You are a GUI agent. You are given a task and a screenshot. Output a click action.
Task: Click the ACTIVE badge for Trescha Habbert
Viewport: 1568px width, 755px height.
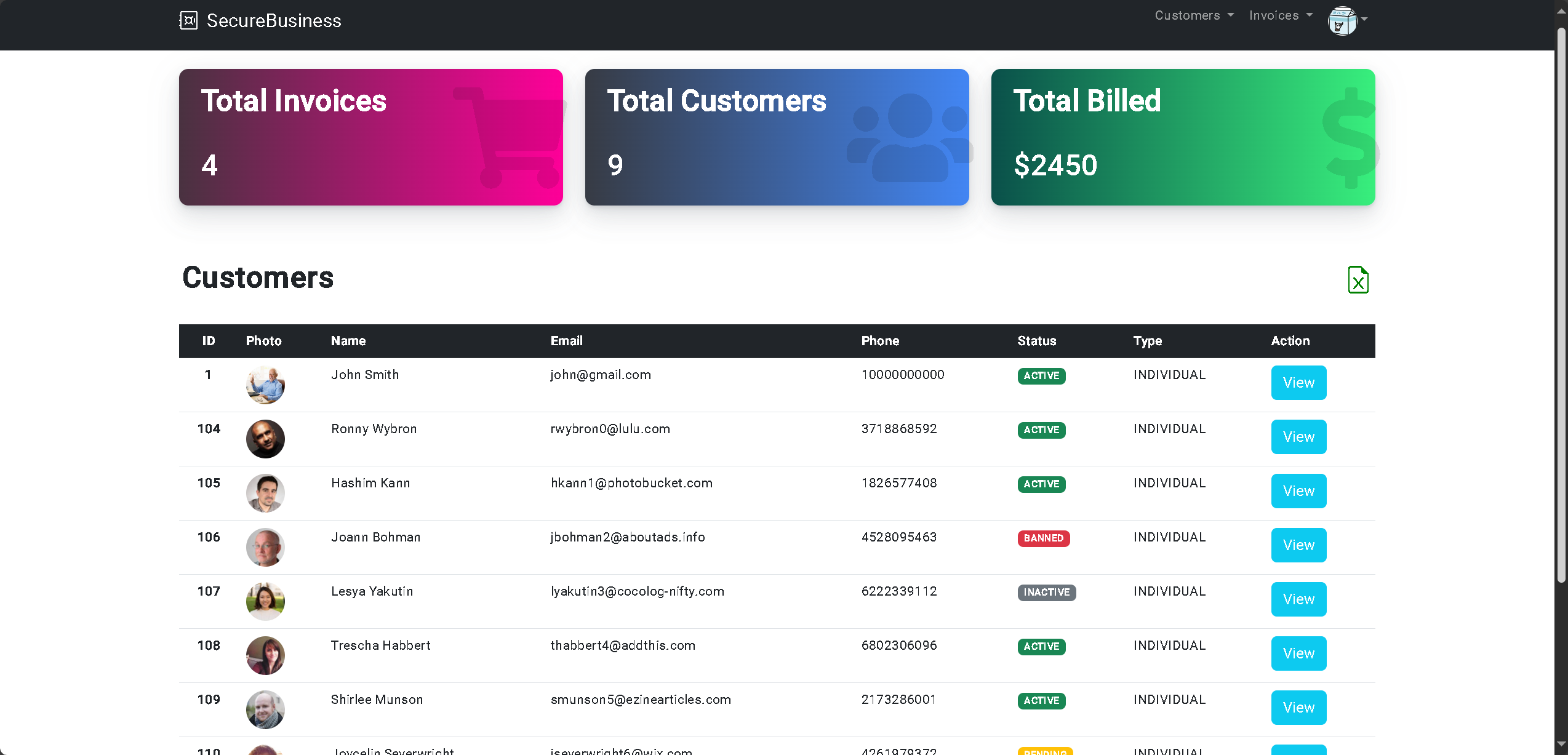coord(1041,647)
